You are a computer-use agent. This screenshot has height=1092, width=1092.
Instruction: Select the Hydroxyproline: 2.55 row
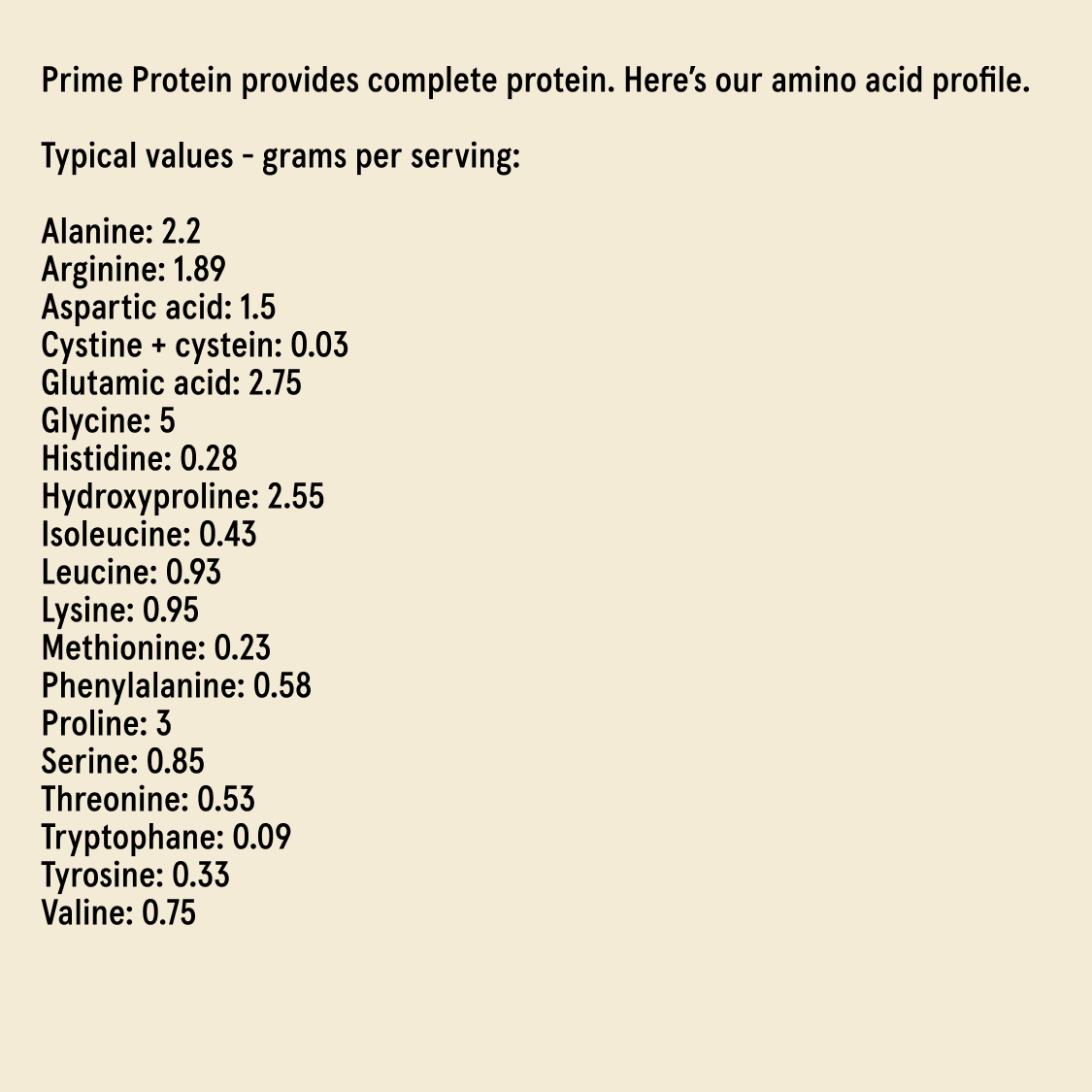(x=182, y=497)
